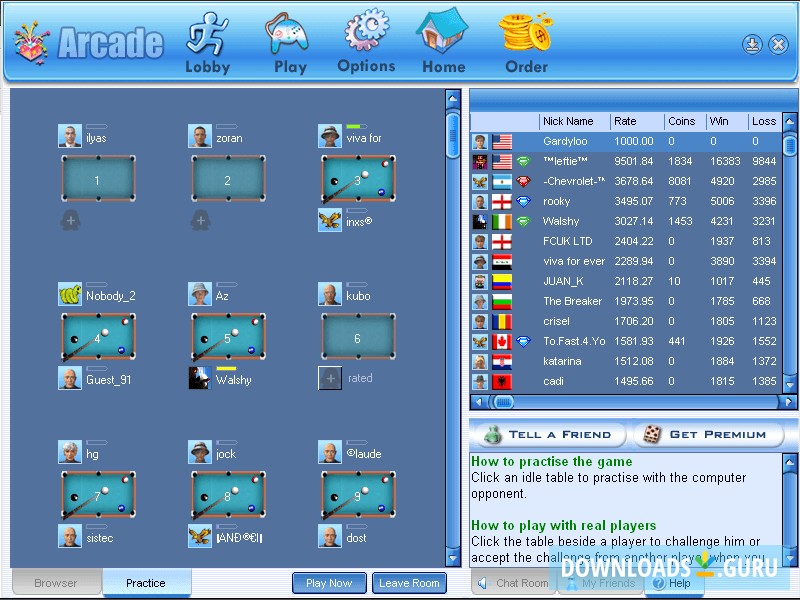The width and height of the screenshot is (800, 600).
Task: Select the cadi player row
Action: pyautogui.click(x=626, y=381)
